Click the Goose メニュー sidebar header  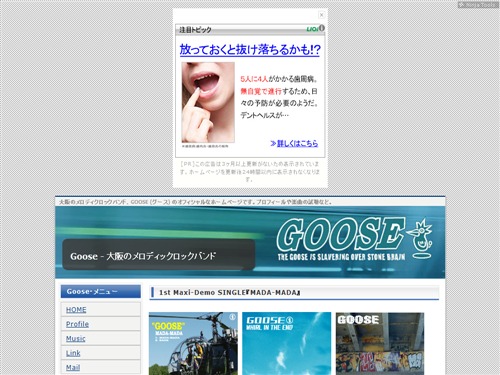101,291
